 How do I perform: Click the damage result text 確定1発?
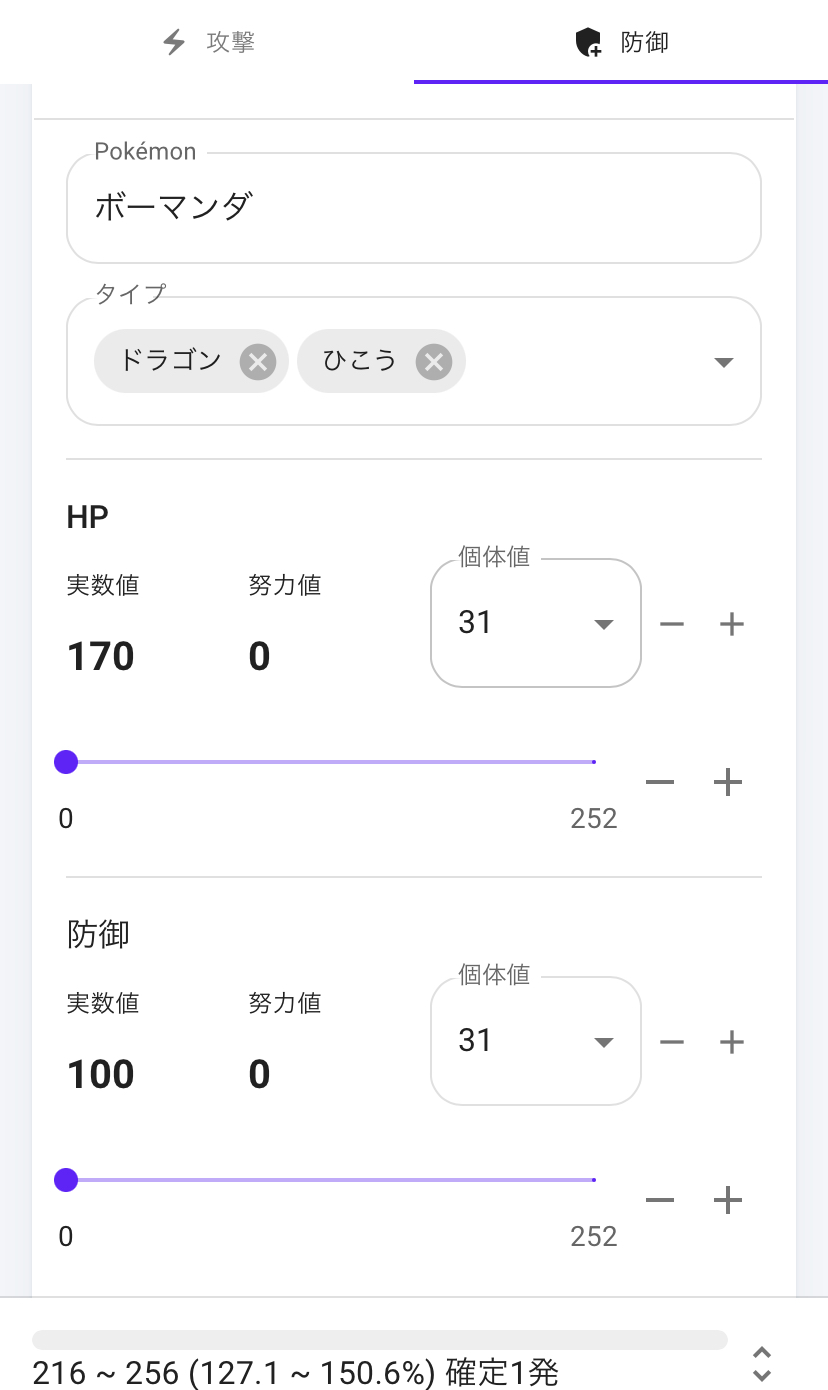(500, 1372)
